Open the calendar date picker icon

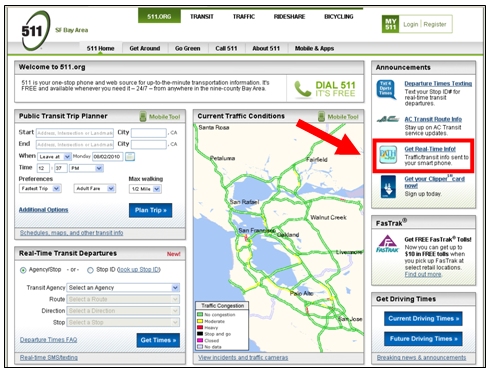[x=130, y=156]
